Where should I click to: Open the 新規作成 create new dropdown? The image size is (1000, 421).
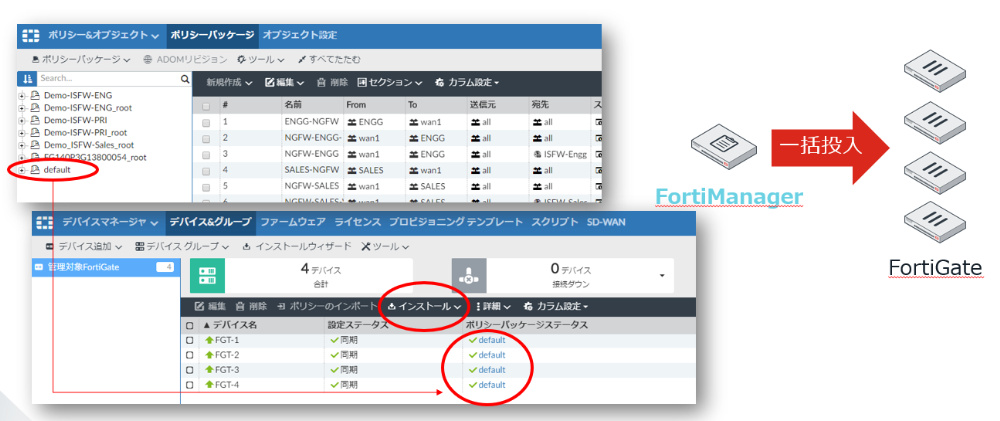[230, 83]
